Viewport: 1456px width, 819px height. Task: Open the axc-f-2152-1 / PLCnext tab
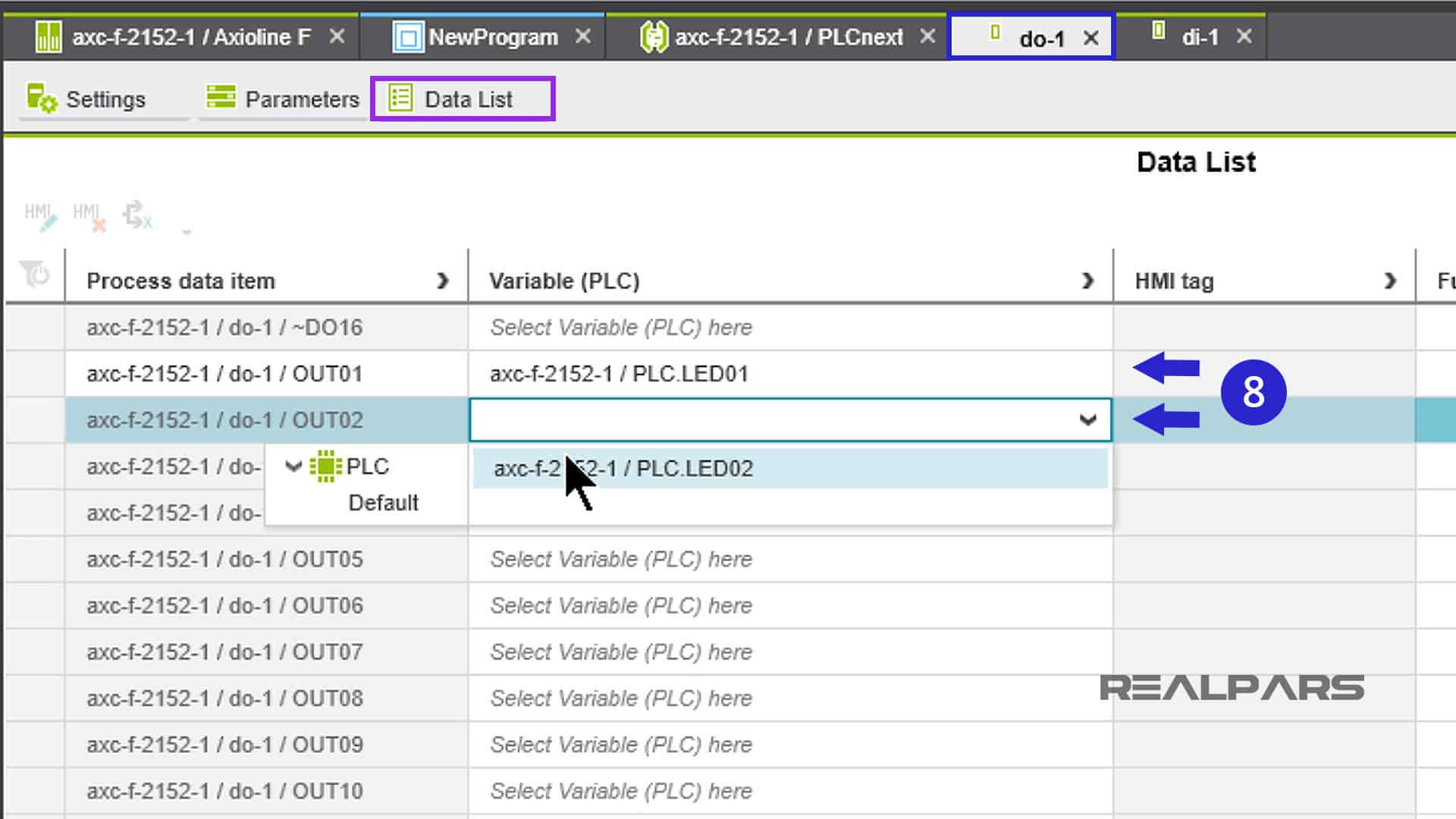tap(777, 36)
